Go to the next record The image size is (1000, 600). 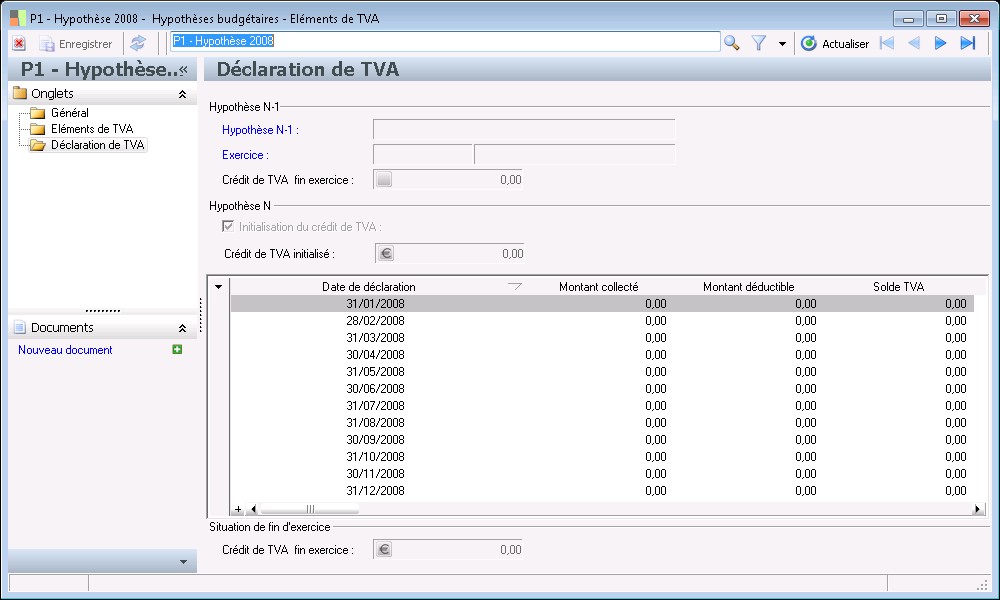point(940,43)
